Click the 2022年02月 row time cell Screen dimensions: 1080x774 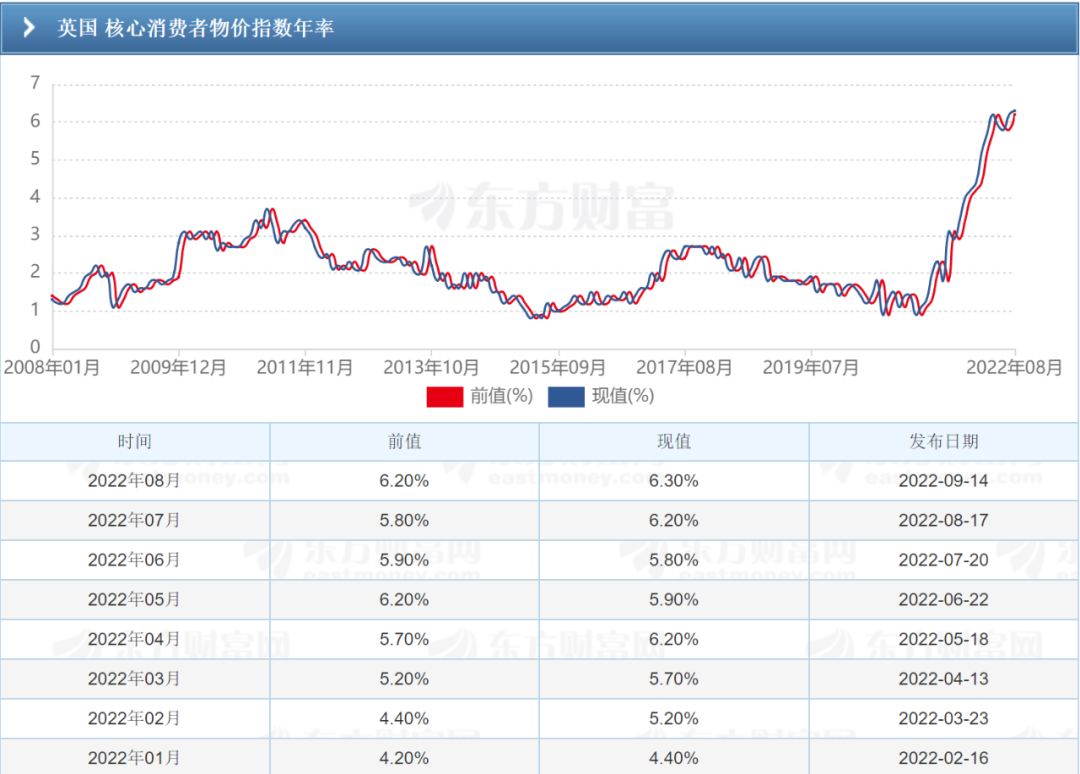click(134, 718)
